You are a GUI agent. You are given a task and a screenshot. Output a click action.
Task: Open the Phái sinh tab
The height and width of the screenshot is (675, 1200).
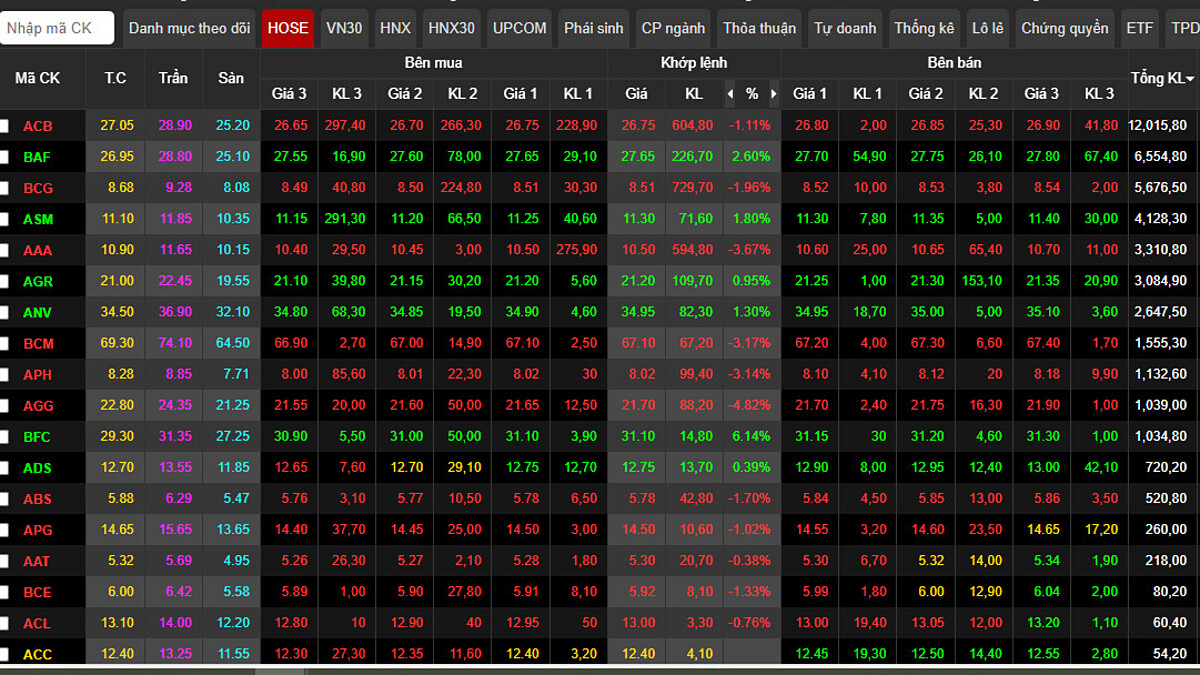pos(594,28)
